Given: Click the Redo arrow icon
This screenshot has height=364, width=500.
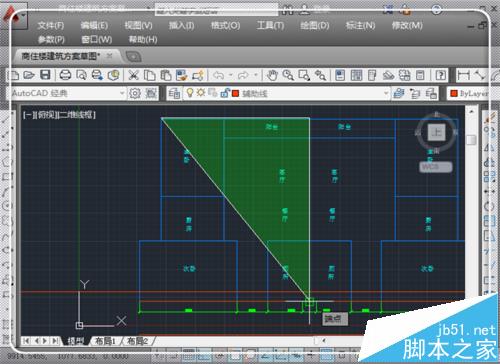Looking at the screenshot, I should pos(243,75).
